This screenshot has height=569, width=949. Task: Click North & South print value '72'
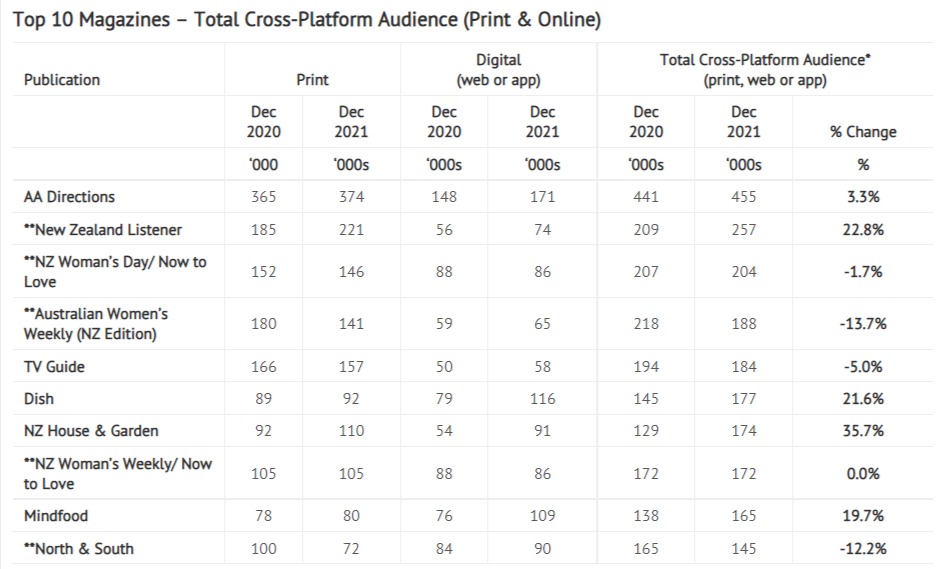pyautogui.click(x=351, y=549)
